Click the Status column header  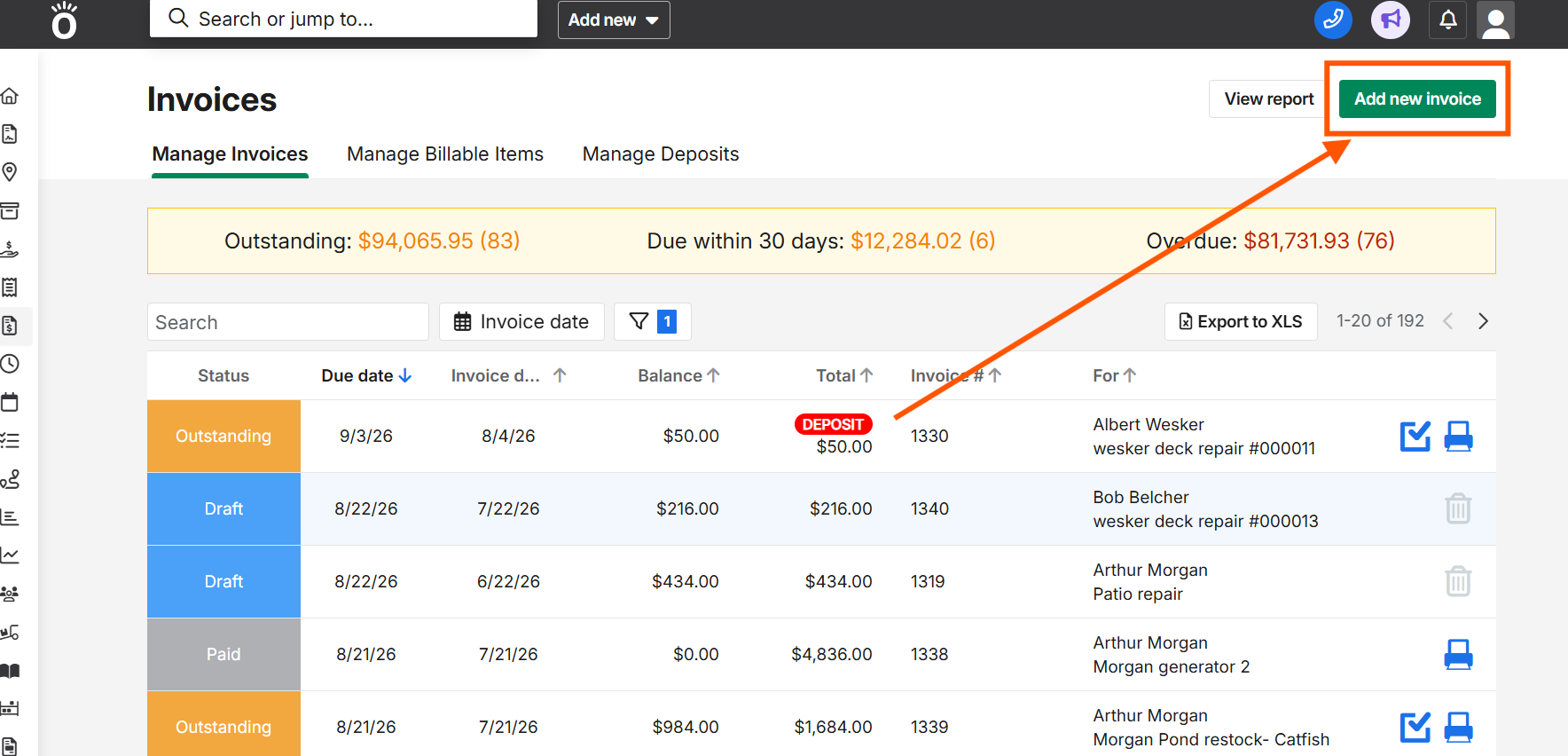[223, 375]
